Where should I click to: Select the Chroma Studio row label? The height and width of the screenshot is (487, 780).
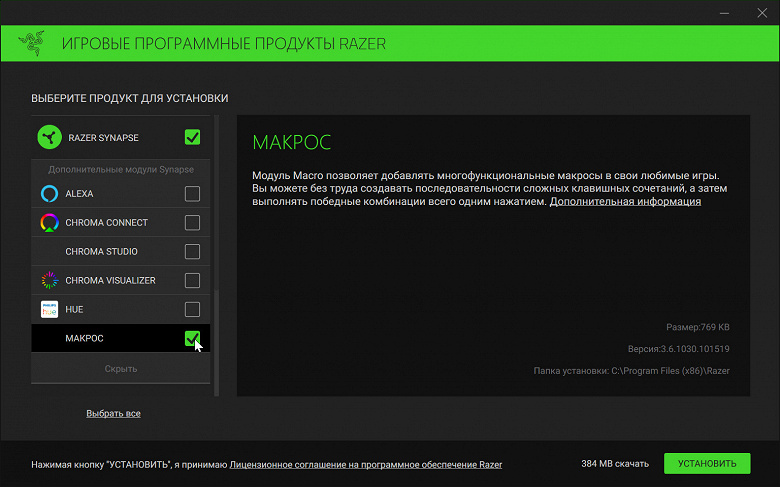click(x=101, y=251)
